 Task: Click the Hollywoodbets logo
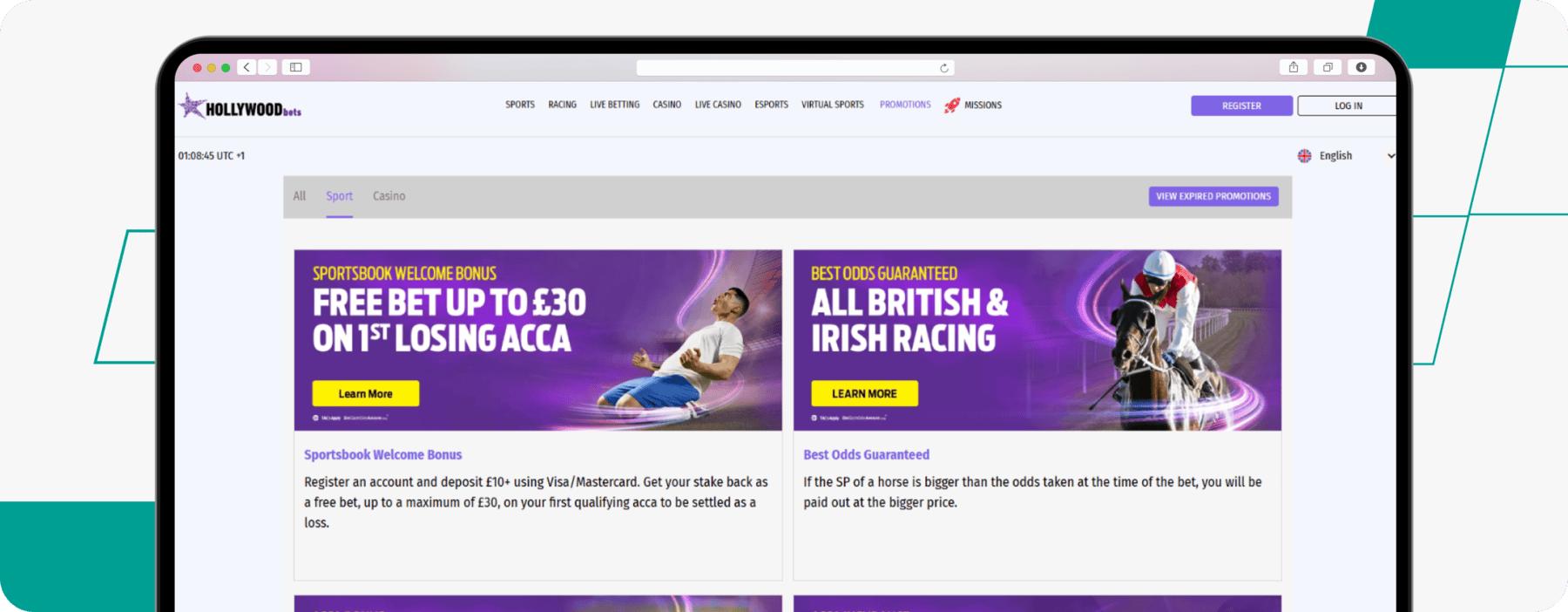[240, 106]
